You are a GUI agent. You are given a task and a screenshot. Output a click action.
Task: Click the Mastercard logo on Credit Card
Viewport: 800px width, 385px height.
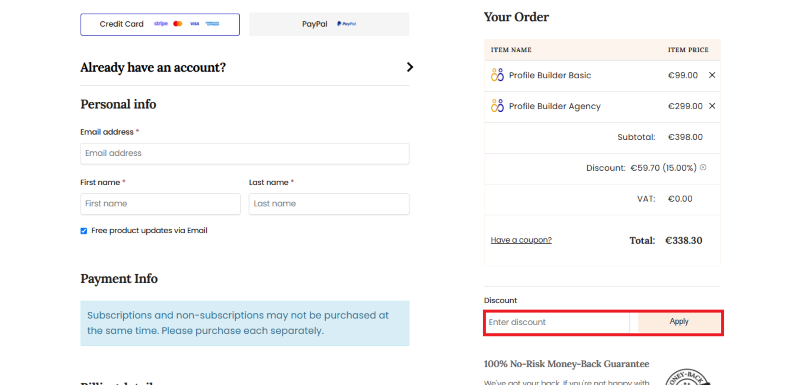[178, 24]
